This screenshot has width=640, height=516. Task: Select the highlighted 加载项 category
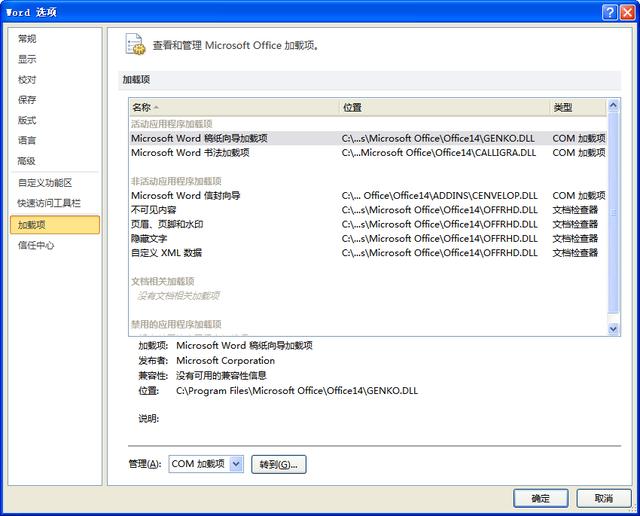point(55,225)
